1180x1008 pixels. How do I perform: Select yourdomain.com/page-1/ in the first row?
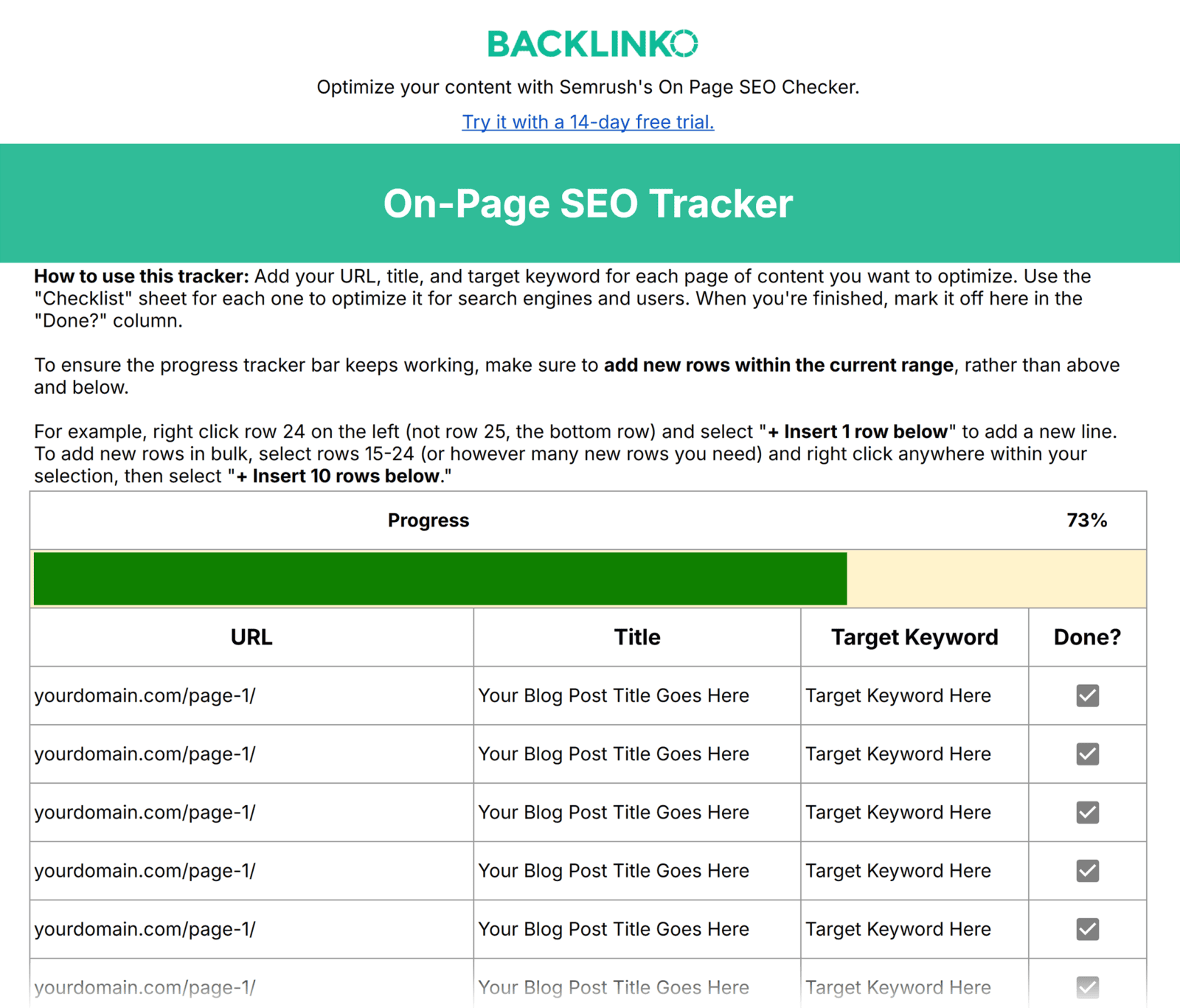(x=145, y=695)
